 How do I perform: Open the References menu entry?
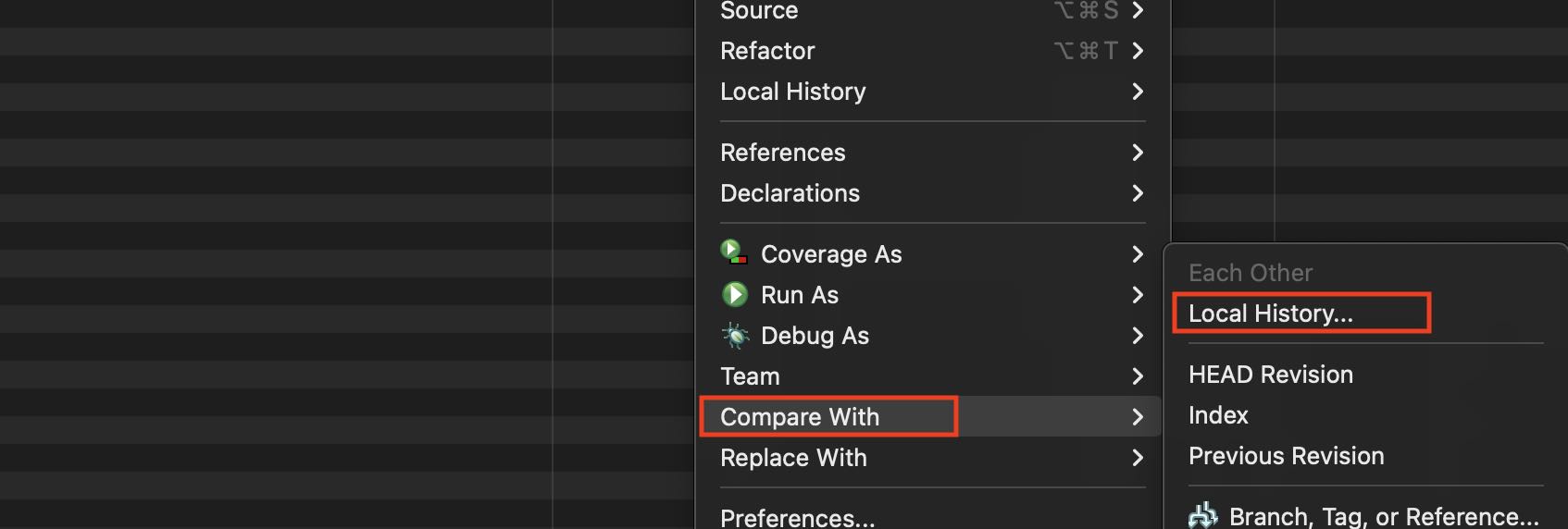coord(782,153)
